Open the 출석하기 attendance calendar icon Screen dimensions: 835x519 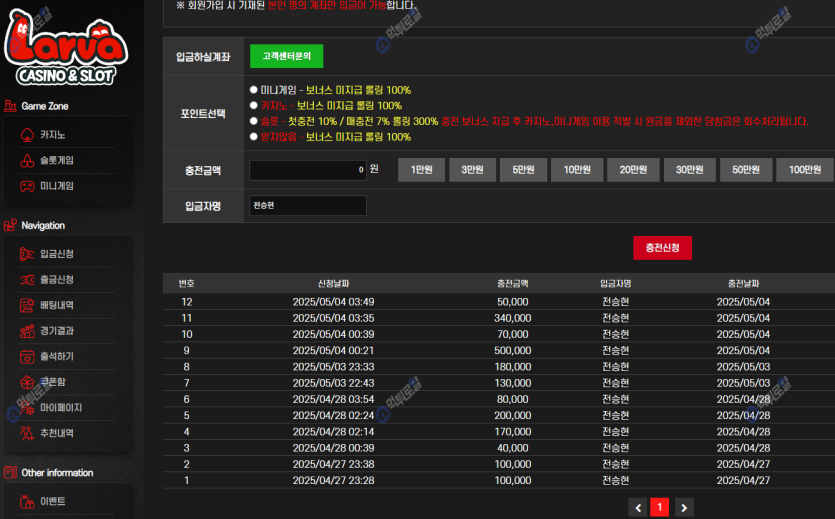pos(27,357)
